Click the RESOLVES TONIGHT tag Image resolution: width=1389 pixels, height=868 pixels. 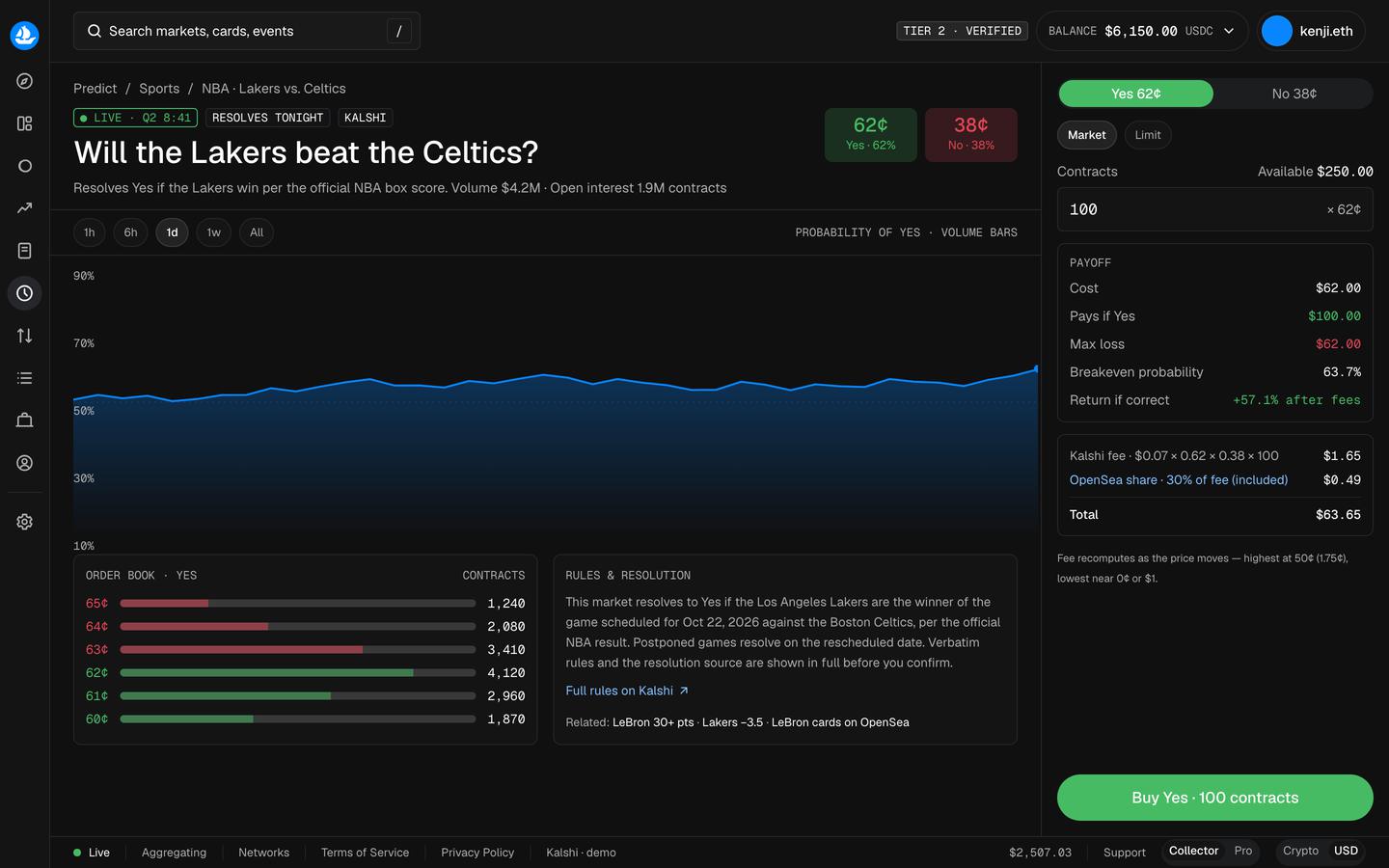pyautogui.click(x=268, y=118)
